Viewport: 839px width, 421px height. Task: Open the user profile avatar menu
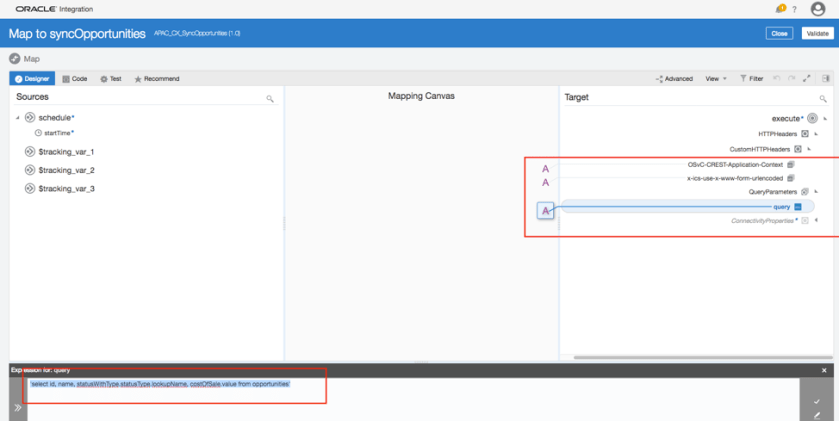(x=818, y=9)
